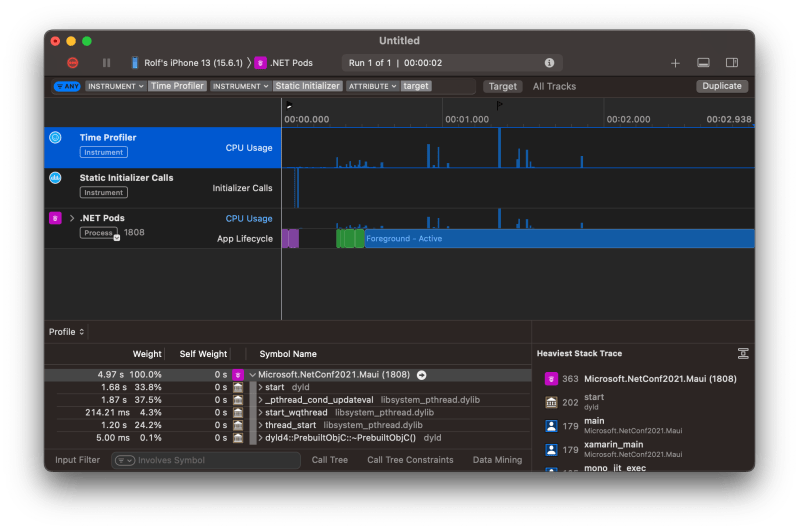Switch to the Target tracks tab
The height and width of the screenshot is (530, 799).
[x=502, y=86]
